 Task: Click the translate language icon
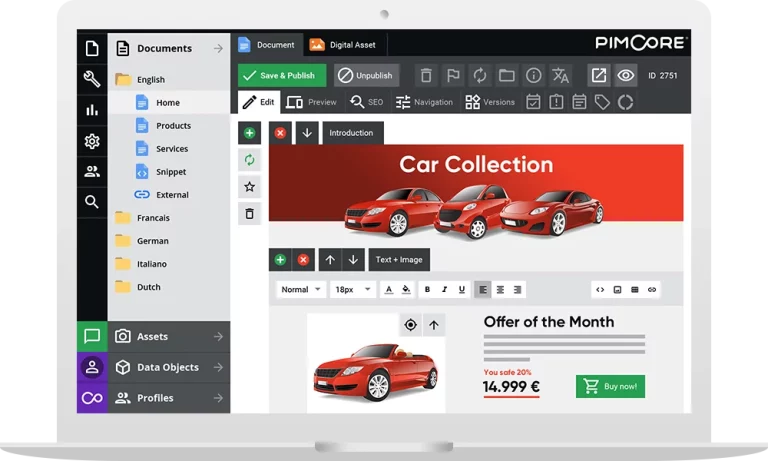(561, 76)
